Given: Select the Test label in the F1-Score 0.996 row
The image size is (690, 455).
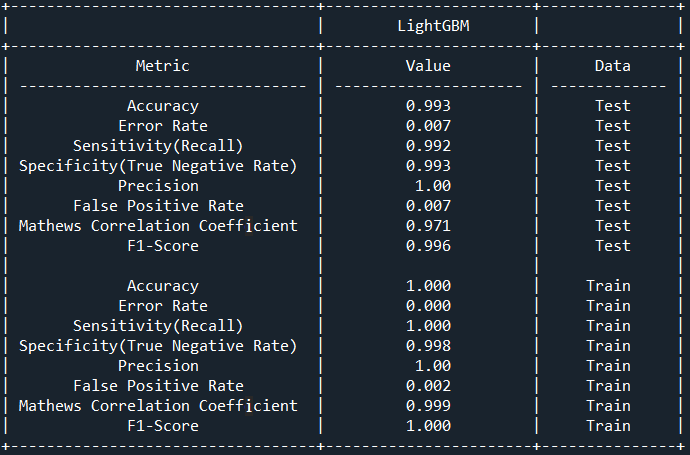Looking at the screenshot, I should click(x=612, y=246).
